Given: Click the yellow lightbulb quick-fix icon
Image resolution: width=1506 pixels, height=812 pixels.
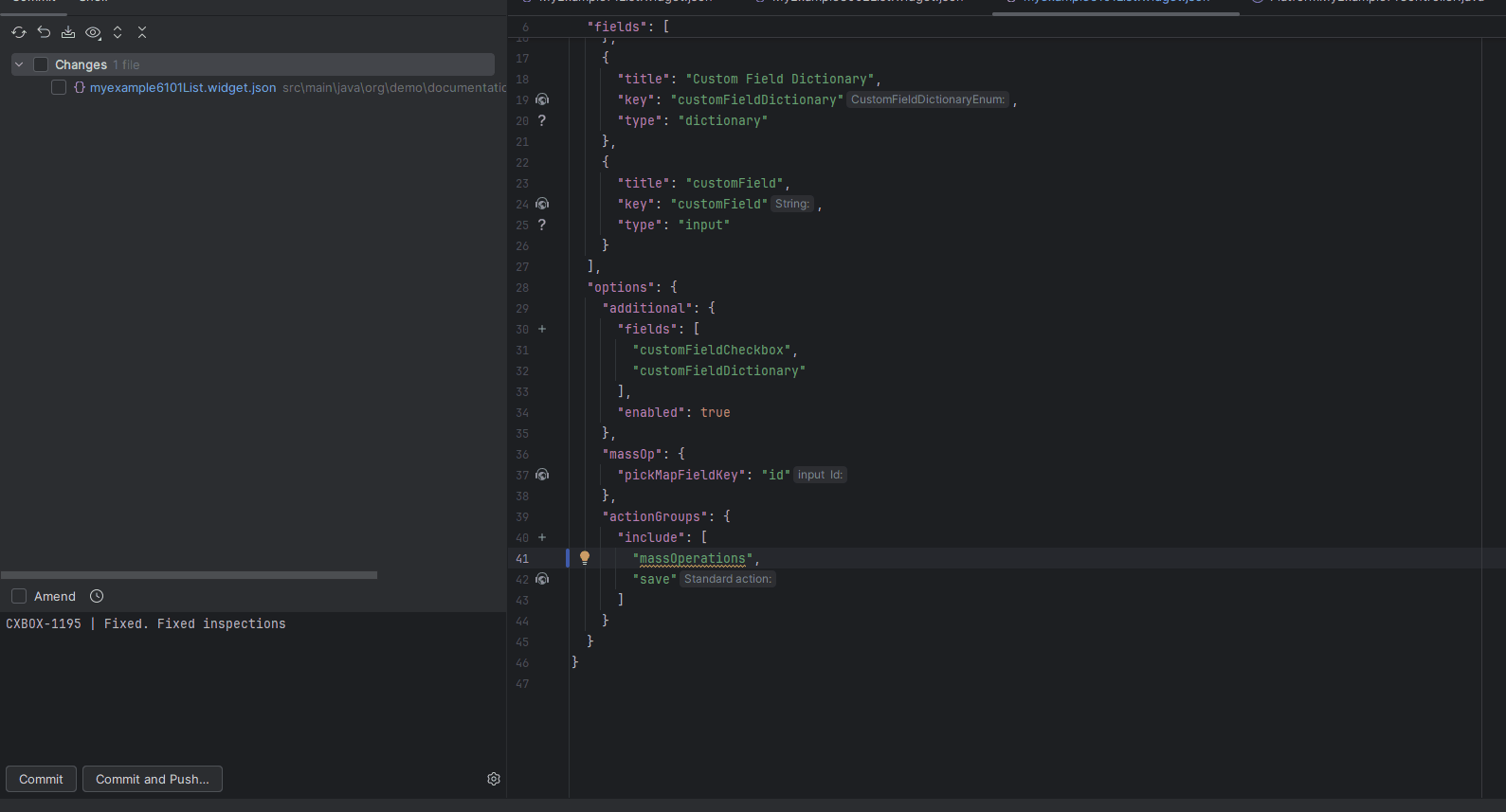Looking at the screenshot, I should point(585,558).
